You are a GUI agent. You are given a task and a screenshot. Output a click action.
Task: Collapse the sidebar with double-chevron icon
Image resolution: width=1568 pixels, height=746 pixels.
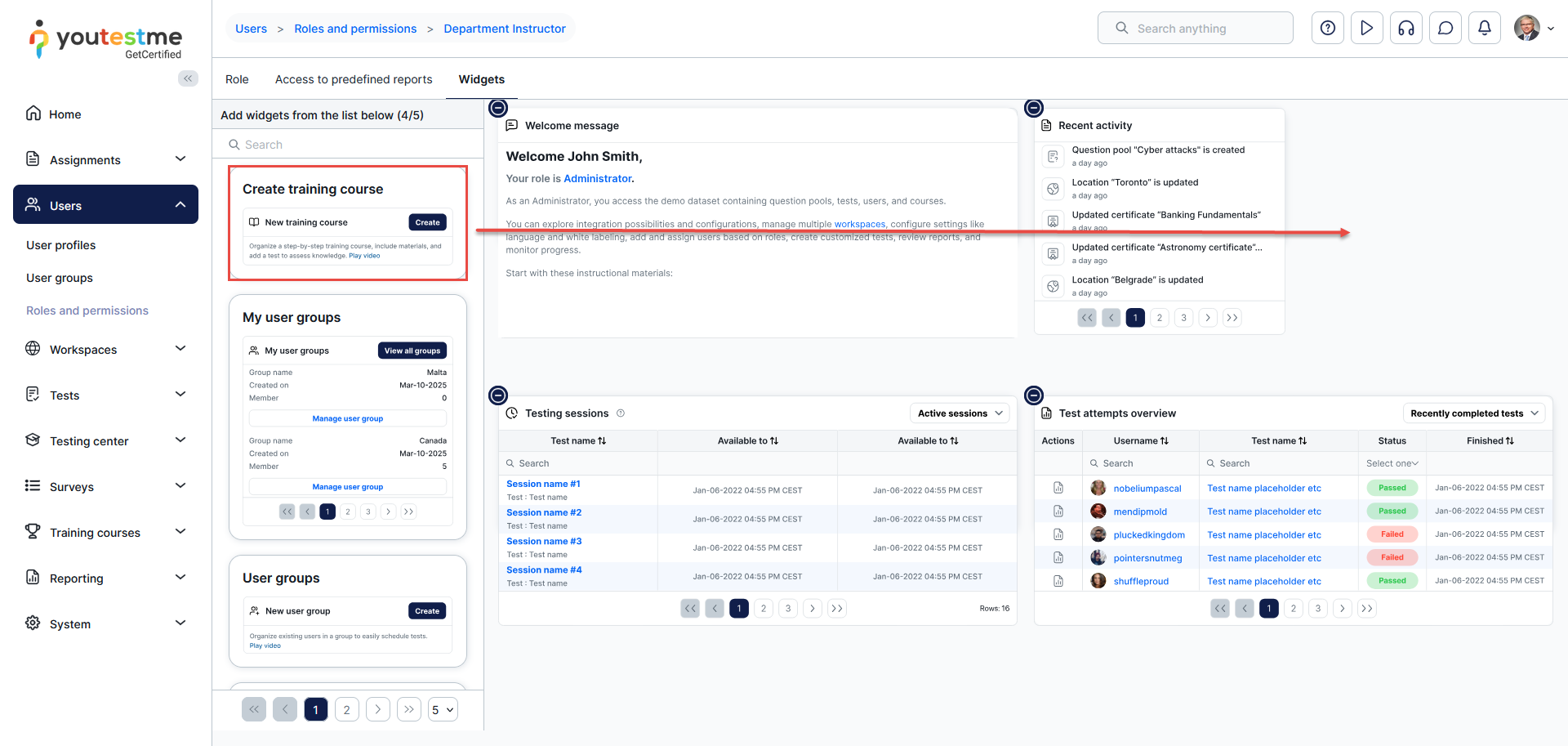tap(188, 78)
